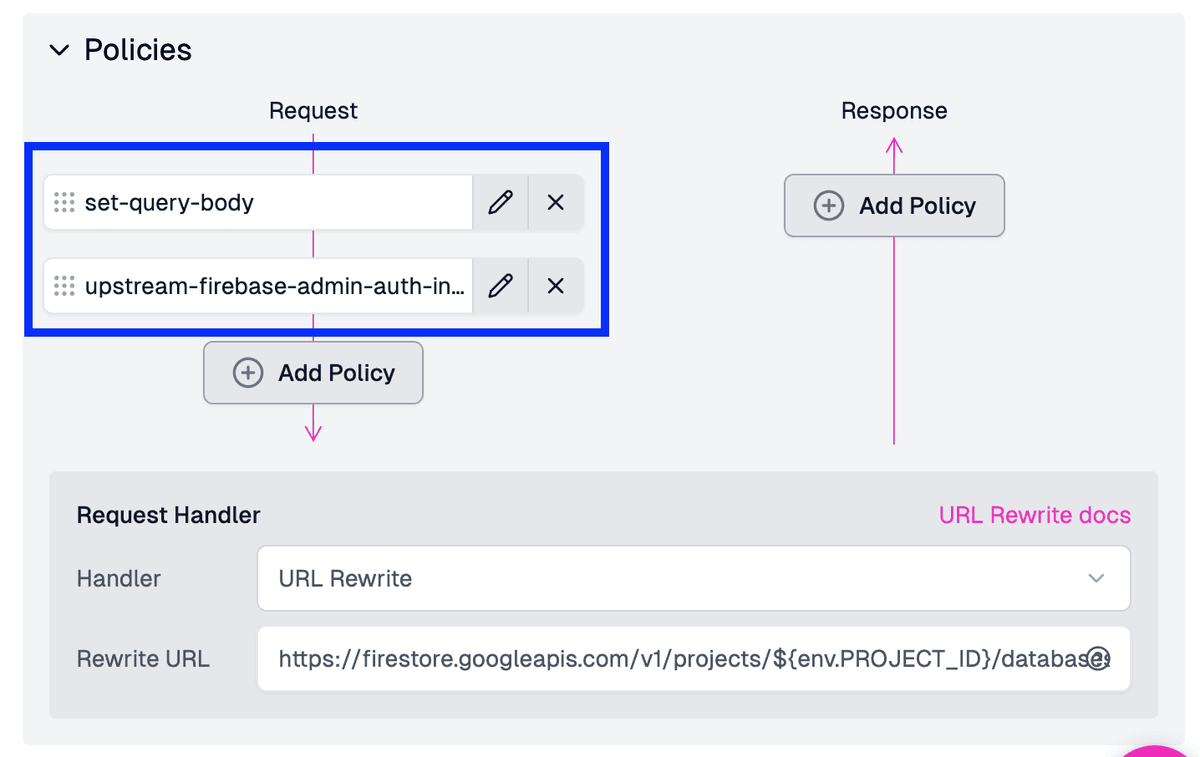Open the URL Rewrite docs link
This screenshot has height=757, width=1200.
click(1034, 515)
